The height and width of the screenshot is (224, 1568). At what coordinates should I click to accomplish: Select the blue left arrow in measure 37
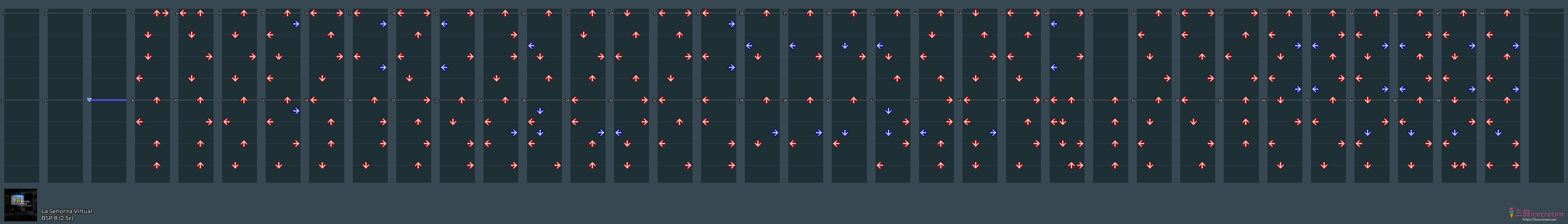pyautogui.click(x=792, y=45)
